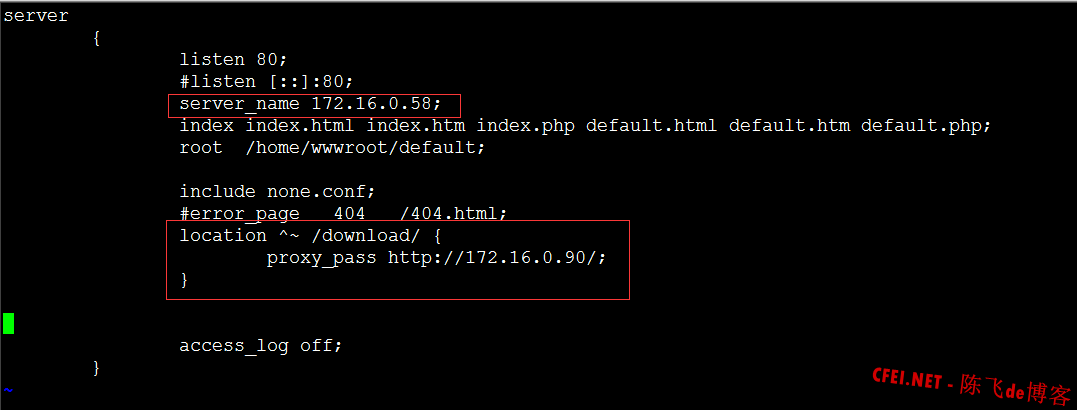Click the "server_name" directive
The height and width of the screenshot is (410, 1077).
coord(240,104)
